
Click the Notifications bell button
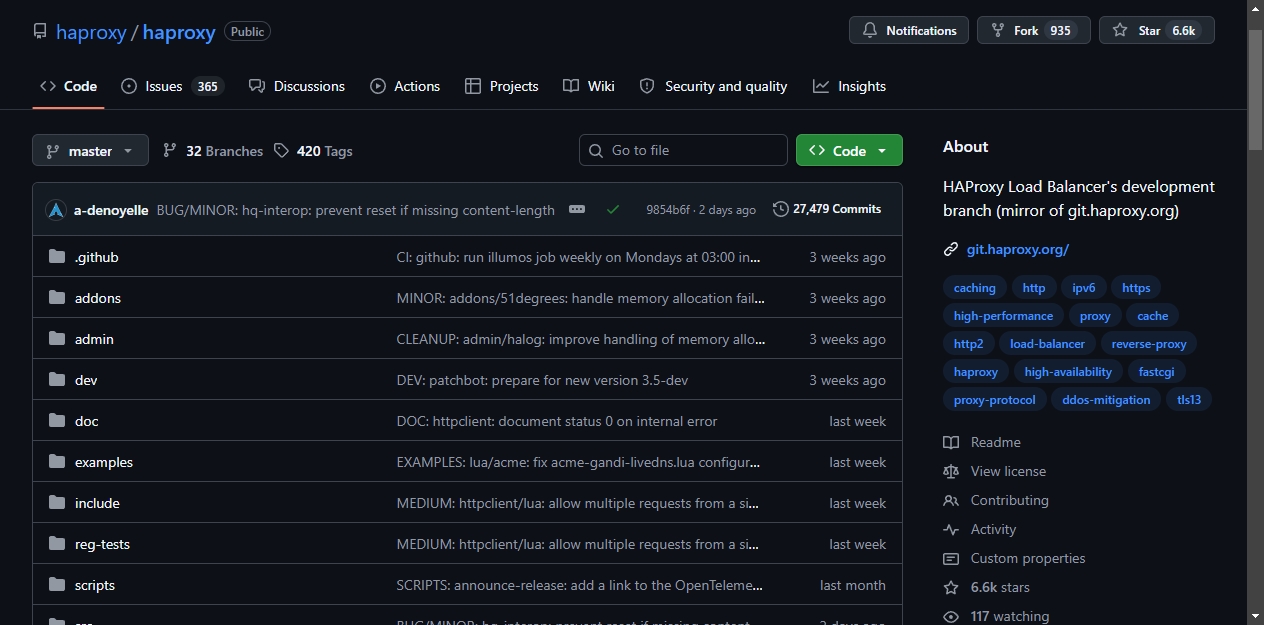tap(909, 30)
